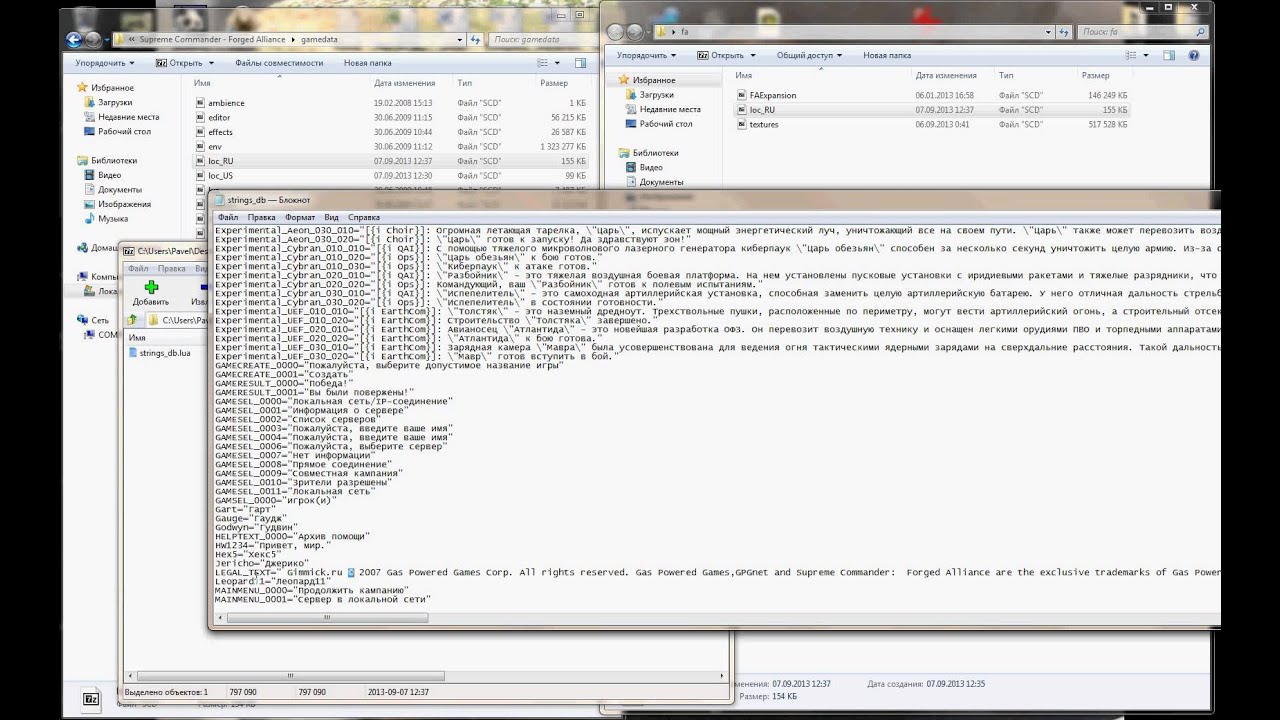1280x720 pixels.
Task: Select the textures SCD file icon
Action: 741,124
